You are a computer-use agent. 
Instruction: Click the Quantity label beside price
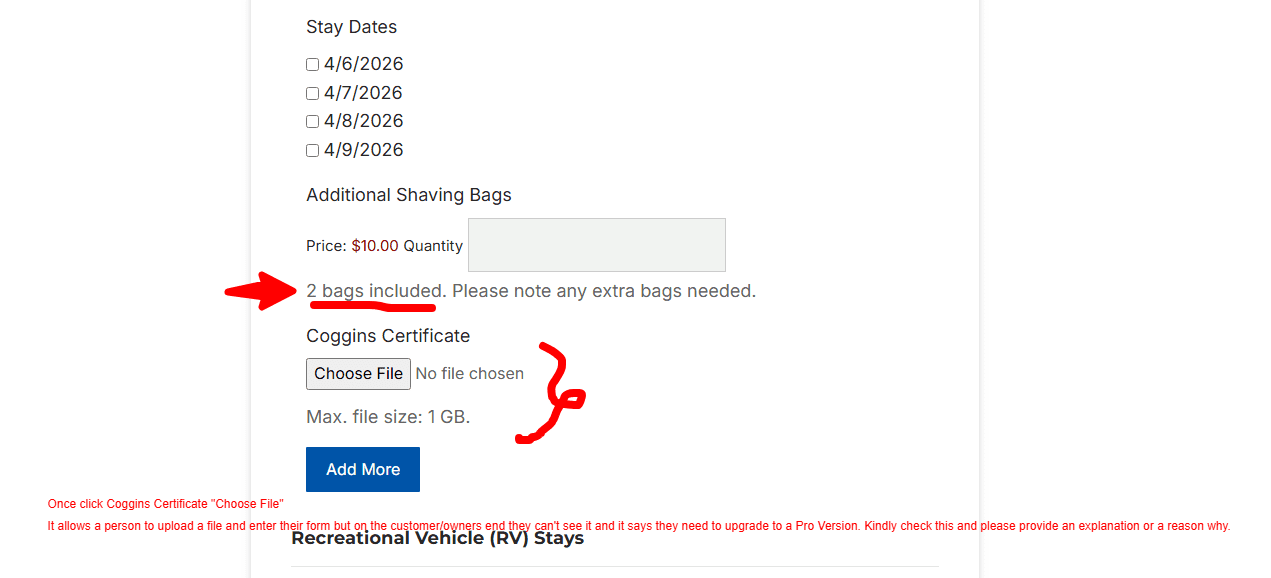433,246
